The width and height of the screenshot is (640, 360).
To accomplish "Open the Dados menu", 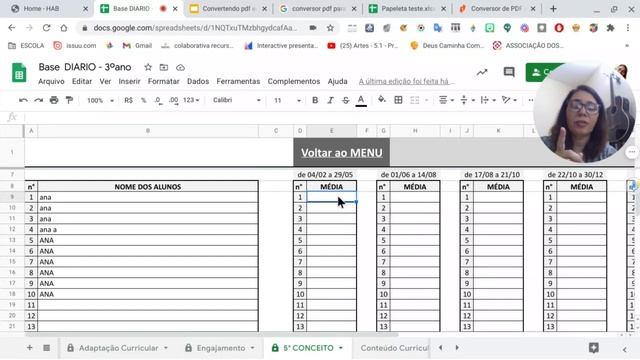I will pos(198,81).
